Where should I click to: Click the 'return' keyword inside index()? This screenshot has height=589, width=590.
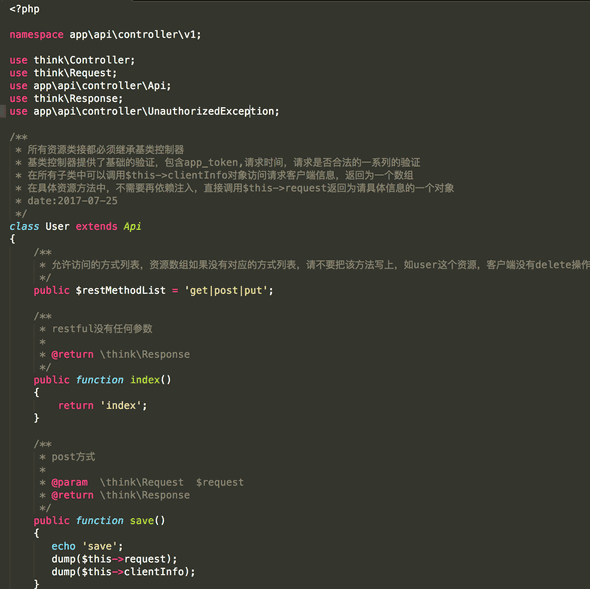76,406
